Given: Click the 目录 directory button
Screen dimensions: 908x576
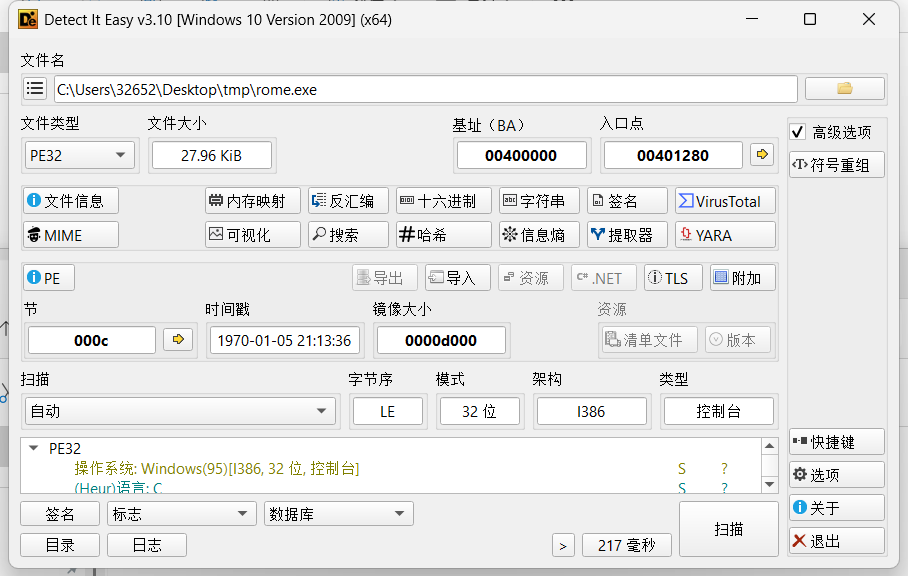Looking at the screenshot, I should [60, 545].
